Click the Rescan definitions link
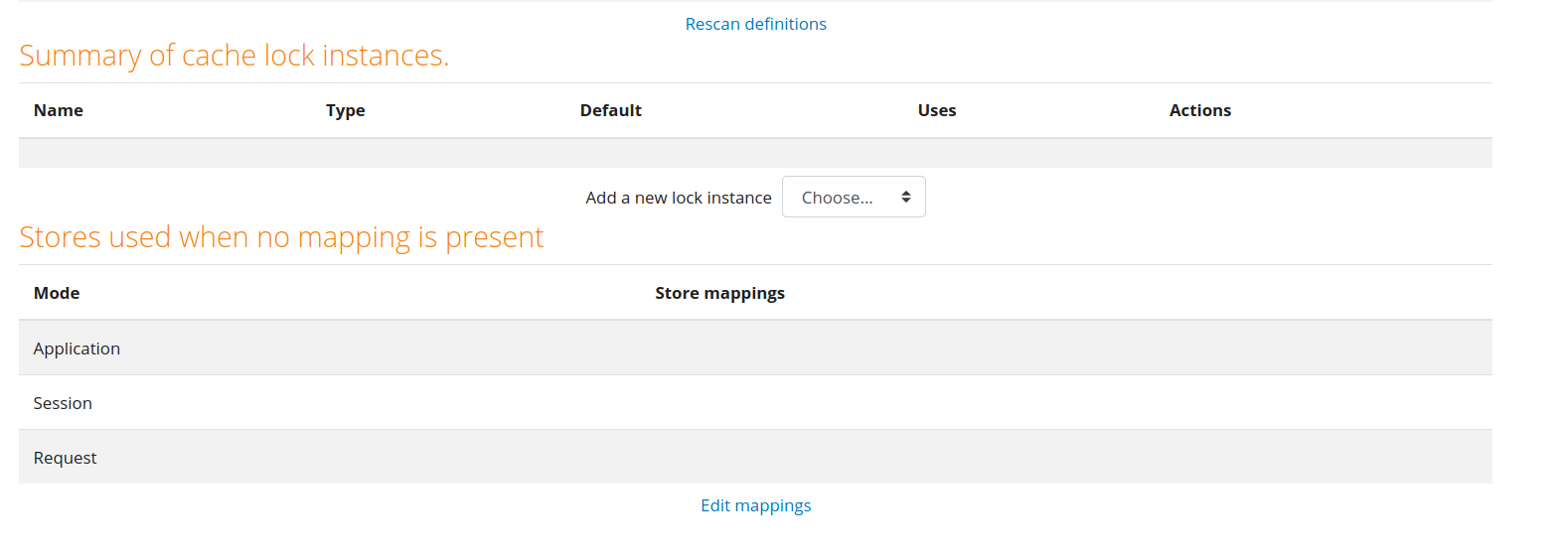 (755, 24)
